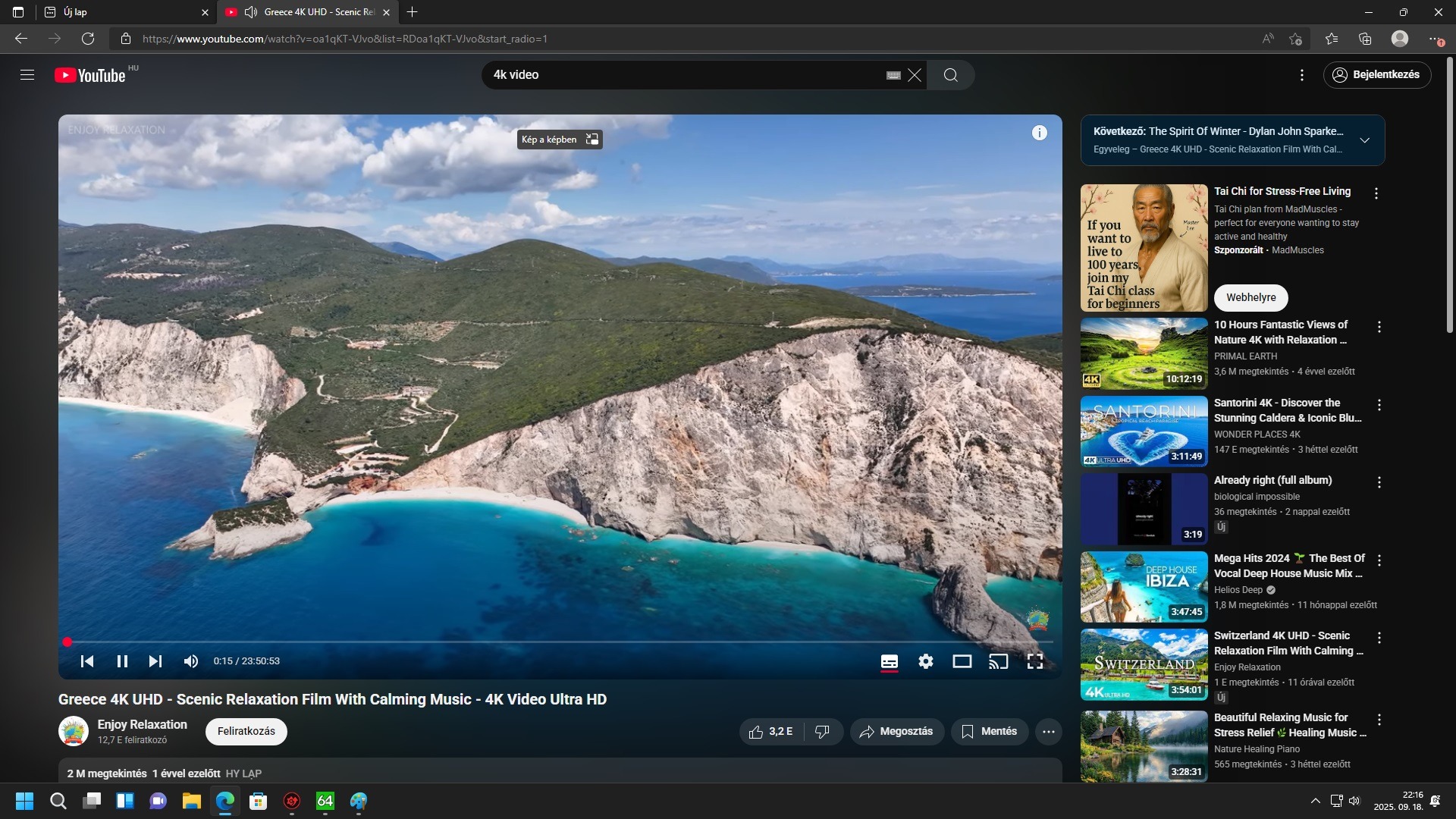Enter fullscreen video mode
Viewport: 1456px width, 819px height.
tap(1034, 661)
